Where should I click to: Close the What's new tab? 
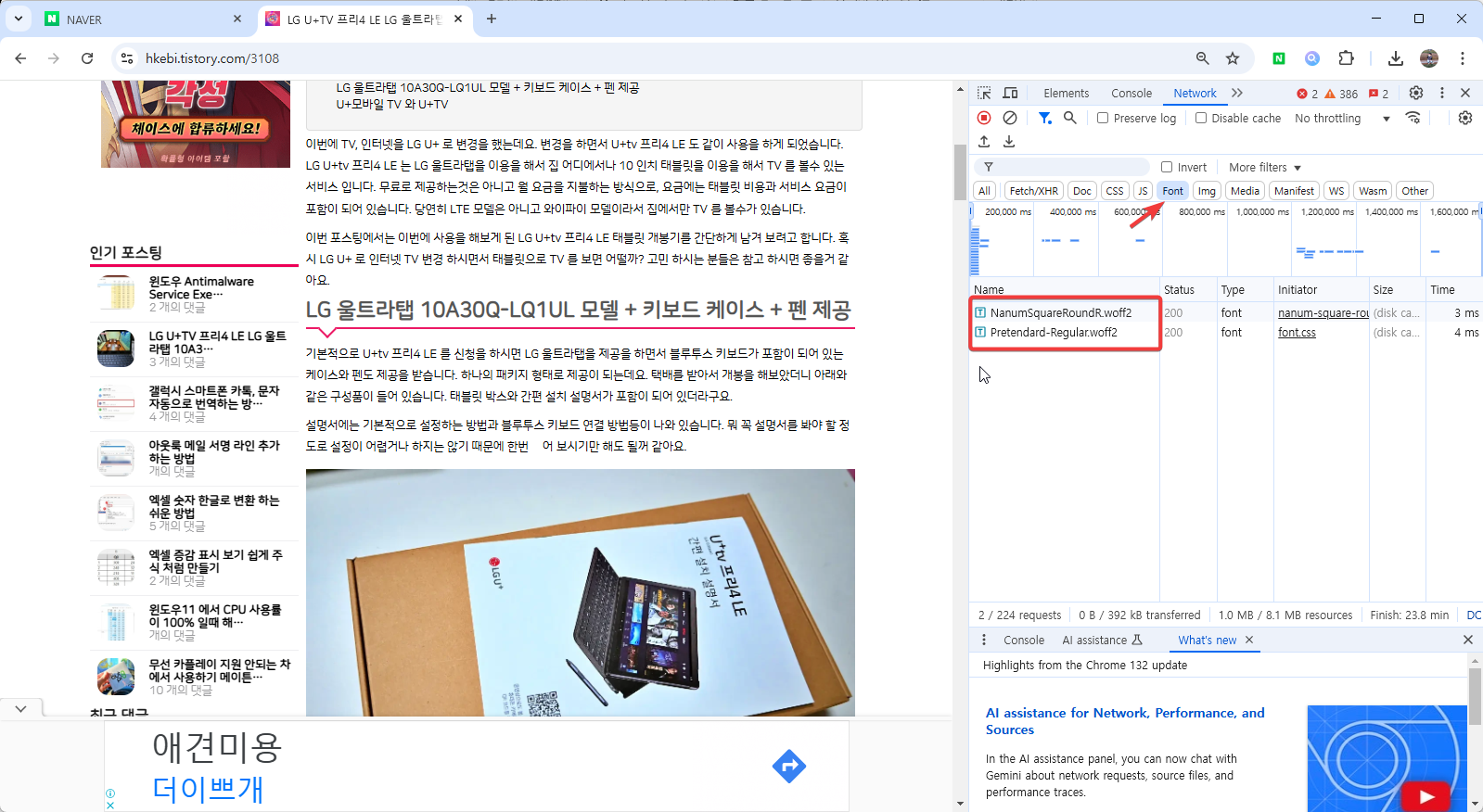tap(1249, 640)
